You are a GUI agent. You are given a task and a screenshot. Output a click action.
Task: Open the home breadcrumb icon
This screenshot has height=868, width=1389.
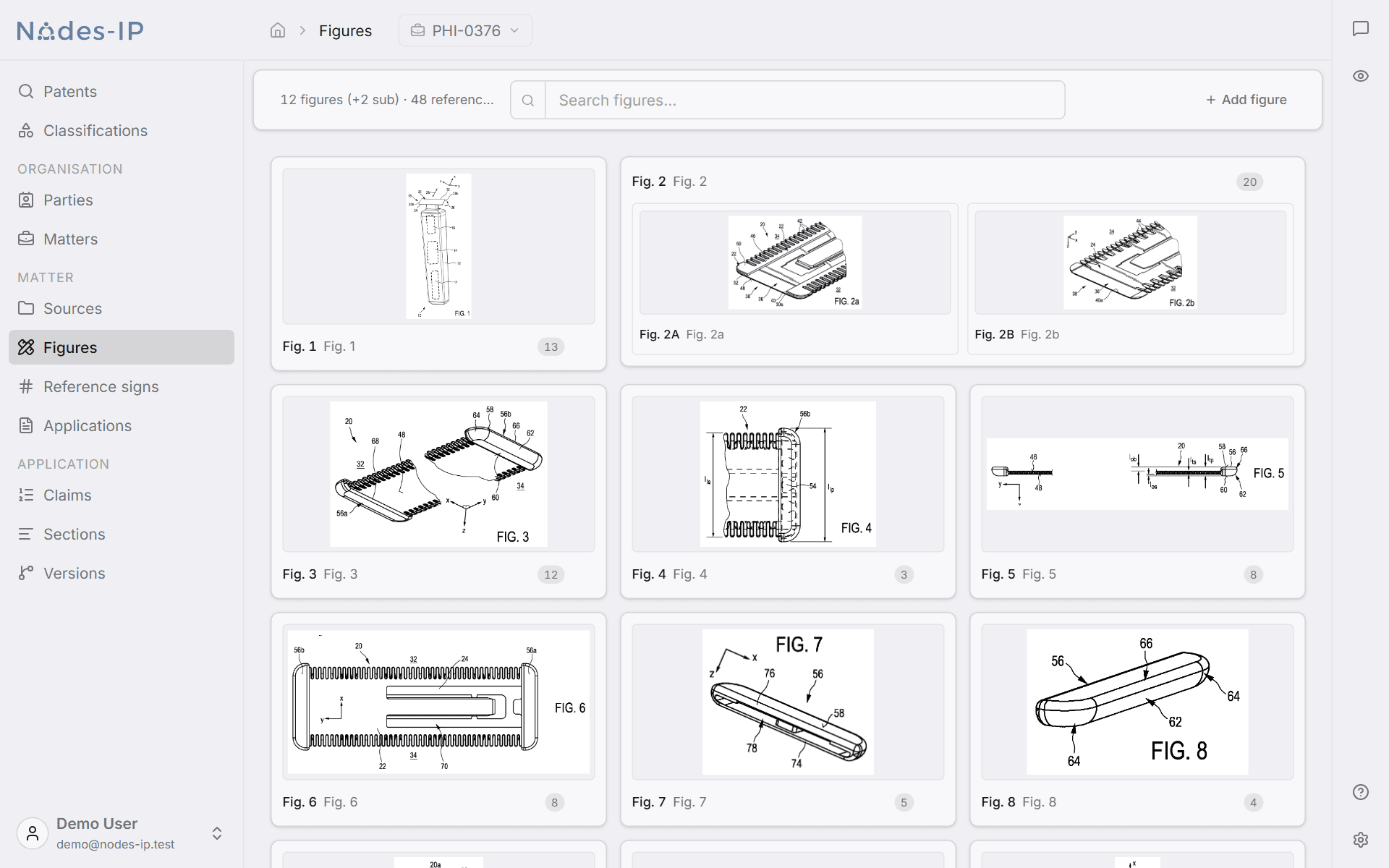coord(278,30)
